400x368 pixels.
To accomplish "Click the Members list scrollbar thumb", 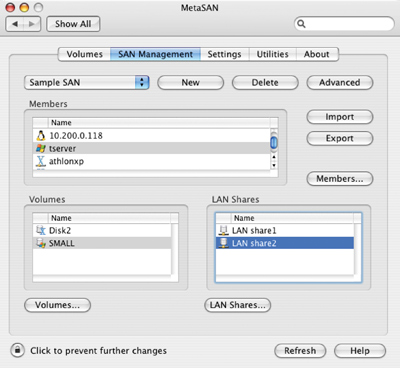I will coord(274,142).
